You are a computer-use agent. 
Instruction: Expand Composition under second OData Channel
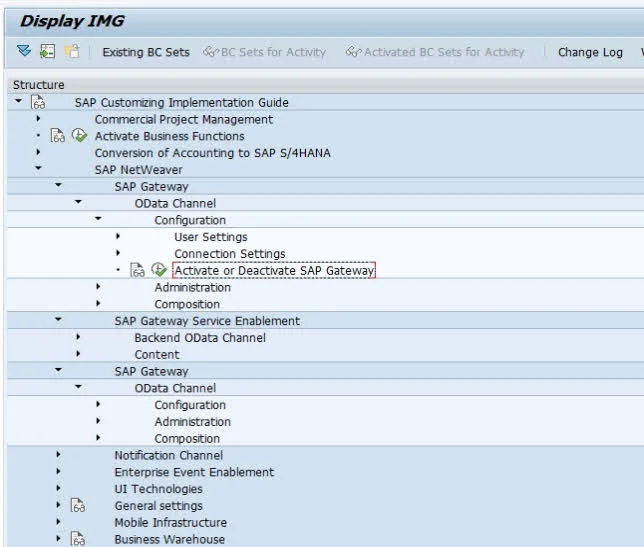tap(98, 438)
